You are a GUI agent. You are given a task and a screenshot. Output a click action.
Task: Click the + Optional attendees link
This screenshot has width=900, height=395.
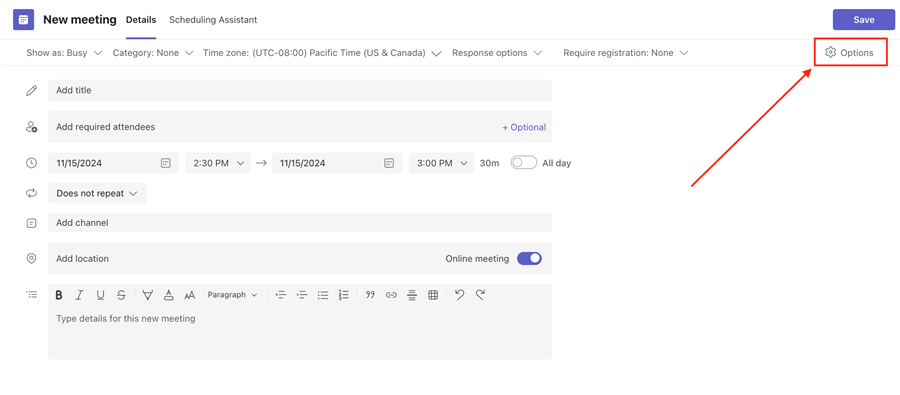[524, 127]
